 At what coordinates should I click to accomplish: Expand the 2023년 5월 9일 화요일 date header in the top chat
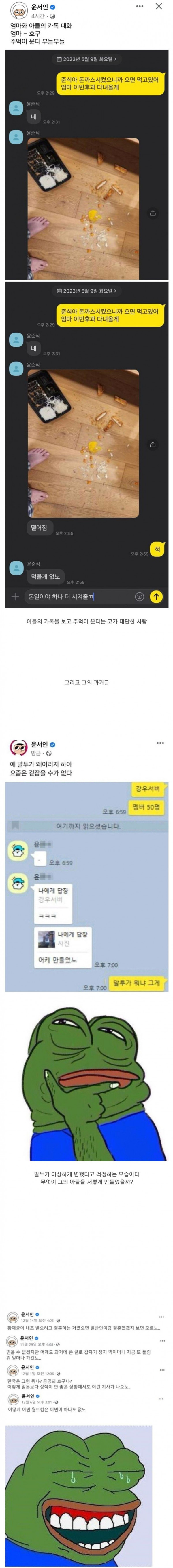pos(86,59)
